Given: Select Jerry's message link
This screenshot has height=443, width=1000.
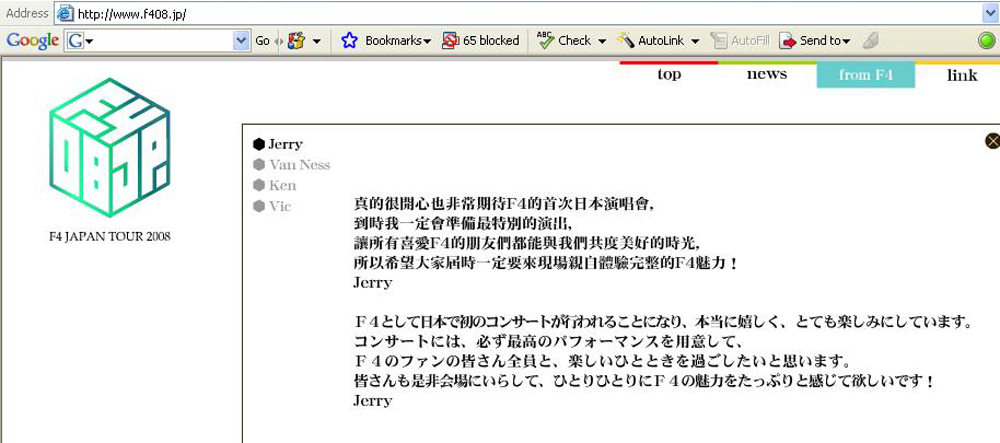Looking at the screenshot, I should click(x=285, y=144).
